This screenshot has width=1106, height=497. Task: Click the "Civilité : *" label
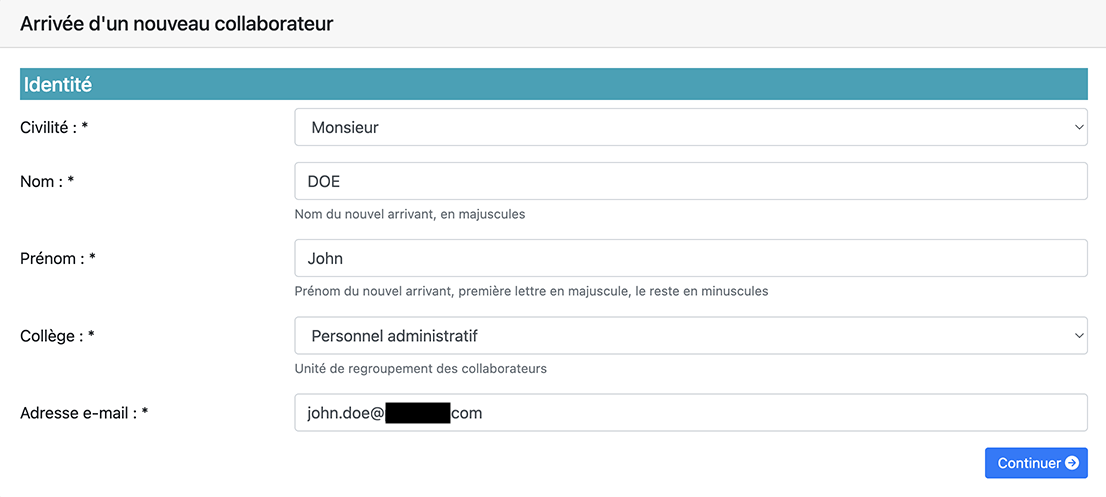[x=54, y=128]
